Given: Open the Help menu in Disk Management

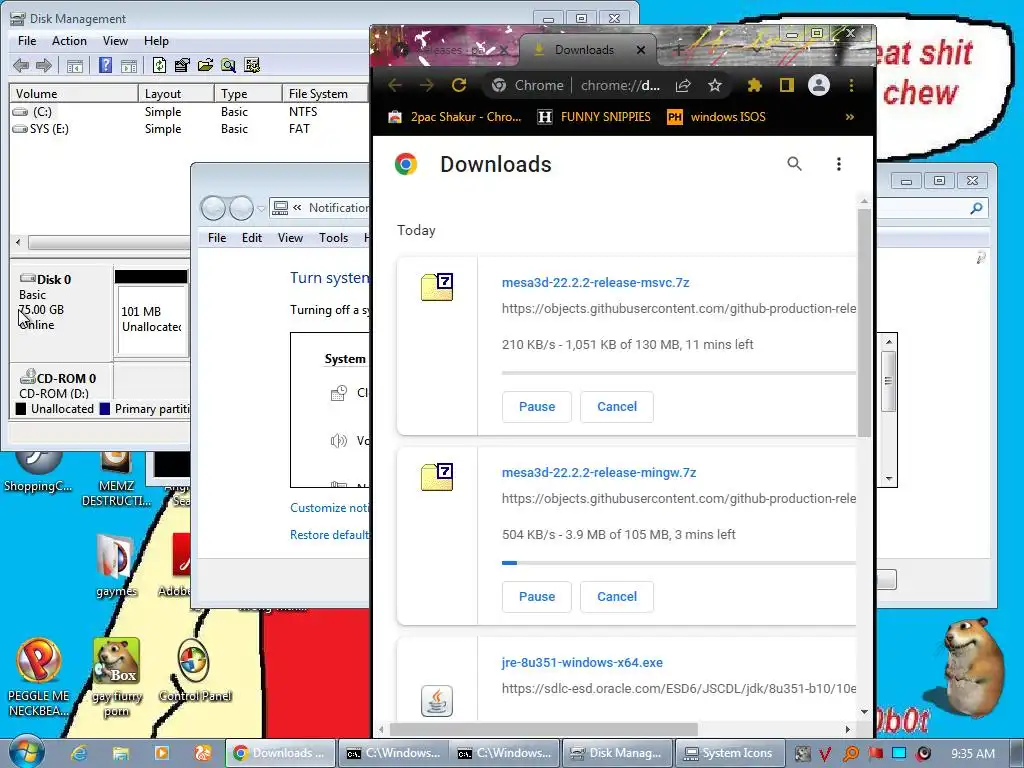Looking at the screenshot, I should pyautogui.click(x=156, y=40).
